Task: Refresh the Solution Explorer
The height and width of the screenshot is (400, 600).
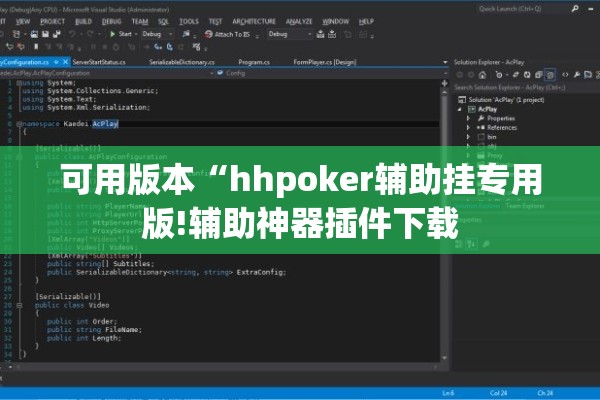Action: click(527, 75)
